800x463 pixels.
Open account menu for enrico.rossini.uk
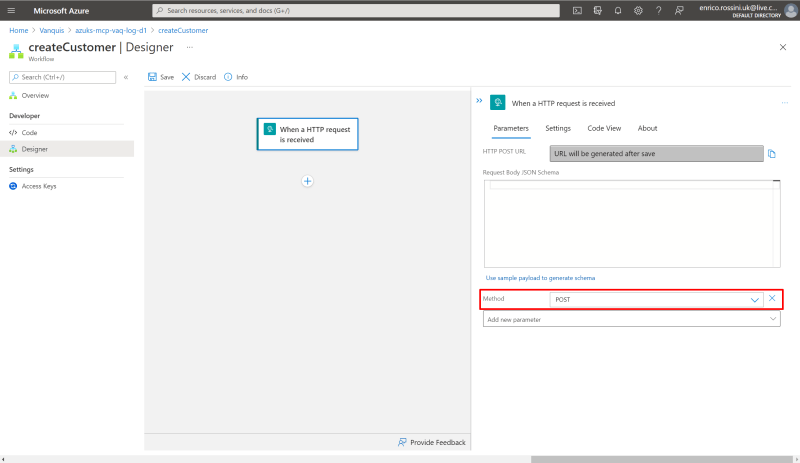click(745, 10)
